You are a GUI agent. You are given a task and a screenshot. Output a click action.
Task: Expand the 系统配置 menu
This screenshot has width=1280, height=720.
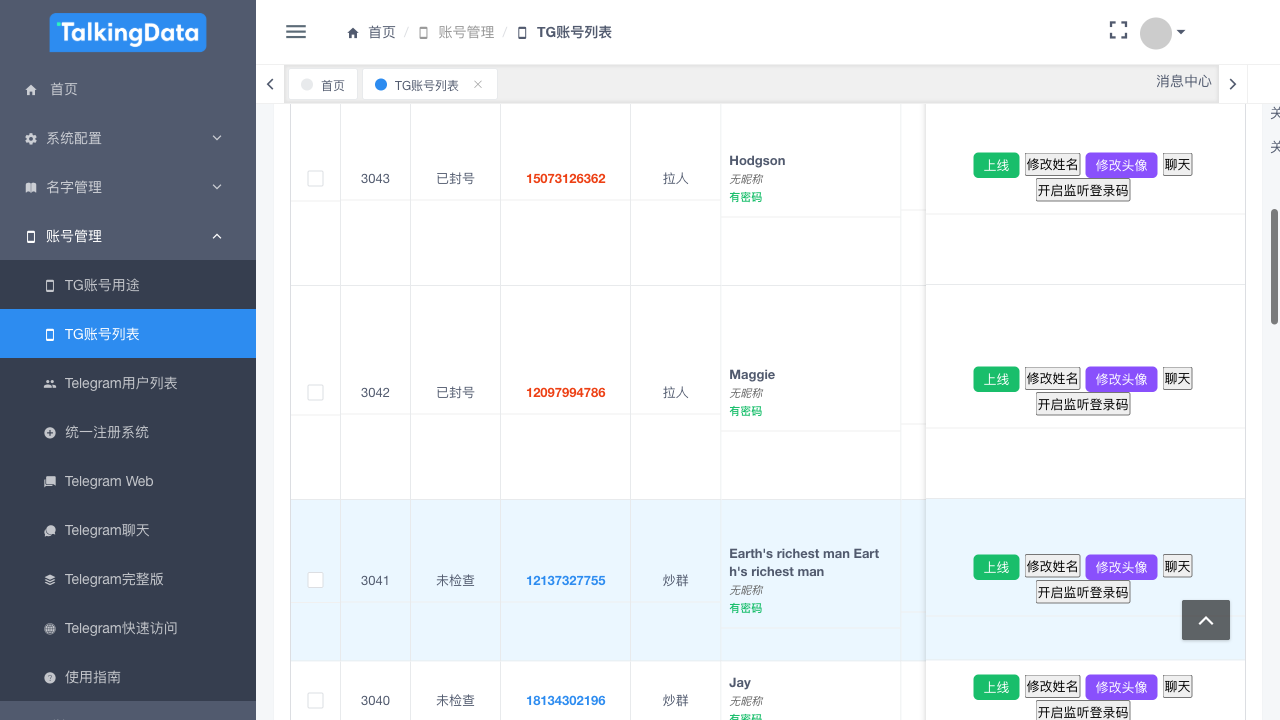[128, 138]
